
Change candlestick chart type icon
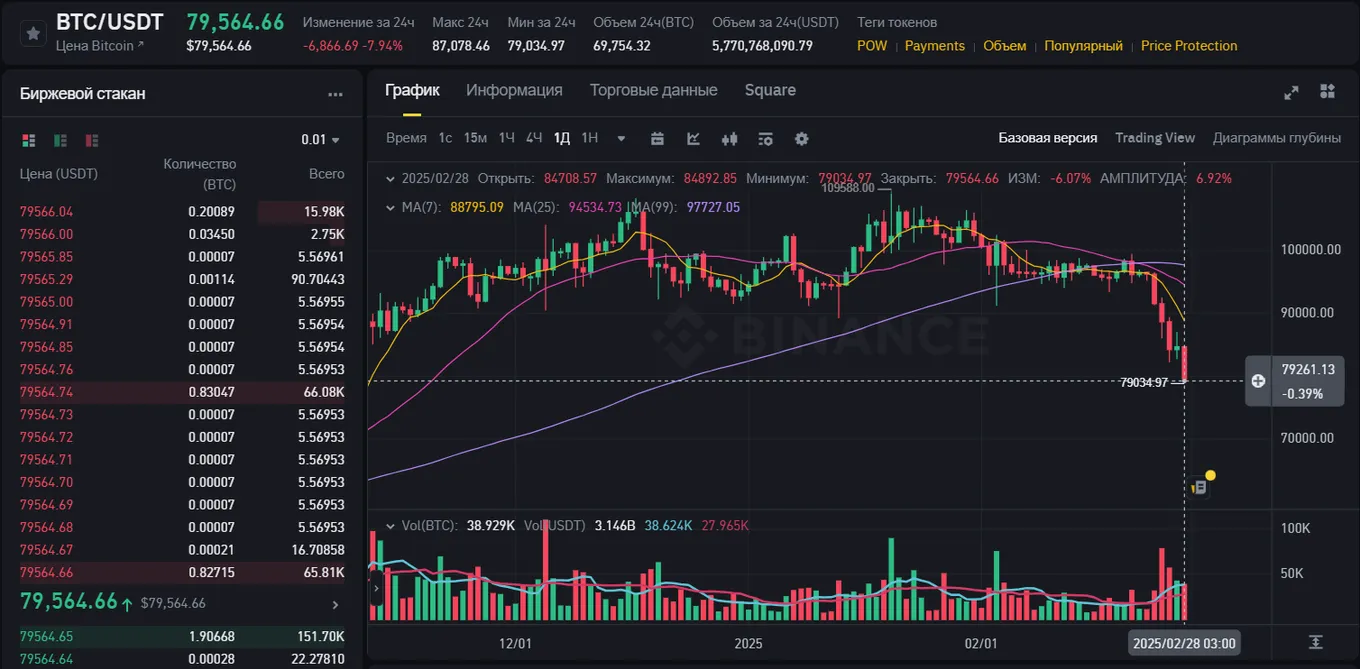(729, 138)
